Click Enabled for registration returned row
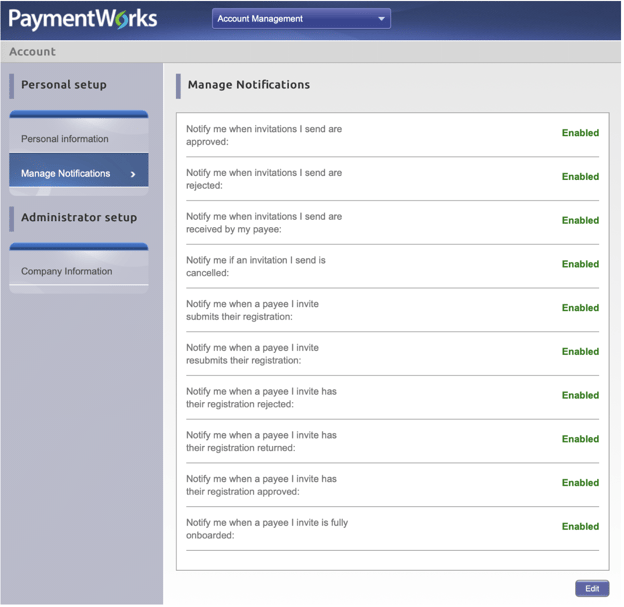This screenshot has width=624, height=607. tap(581, 439)
